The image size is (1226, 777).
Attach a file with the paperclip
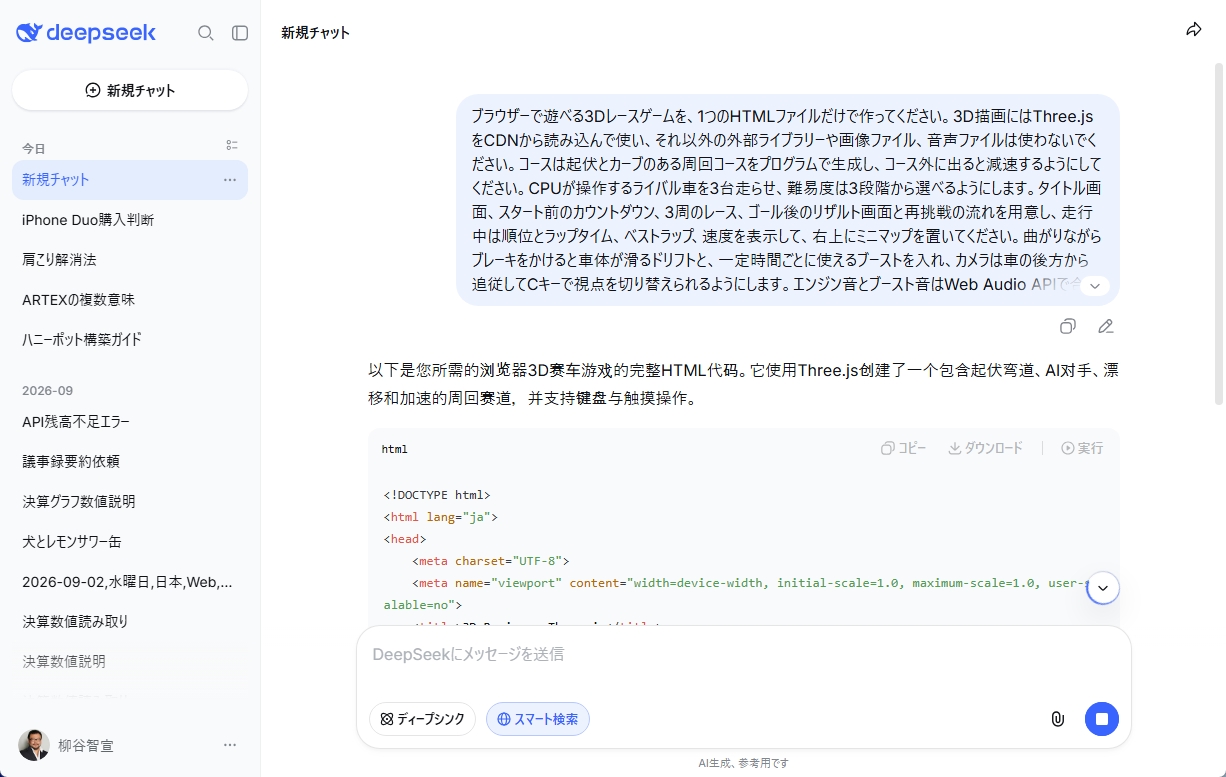[x=1057, y=719]
